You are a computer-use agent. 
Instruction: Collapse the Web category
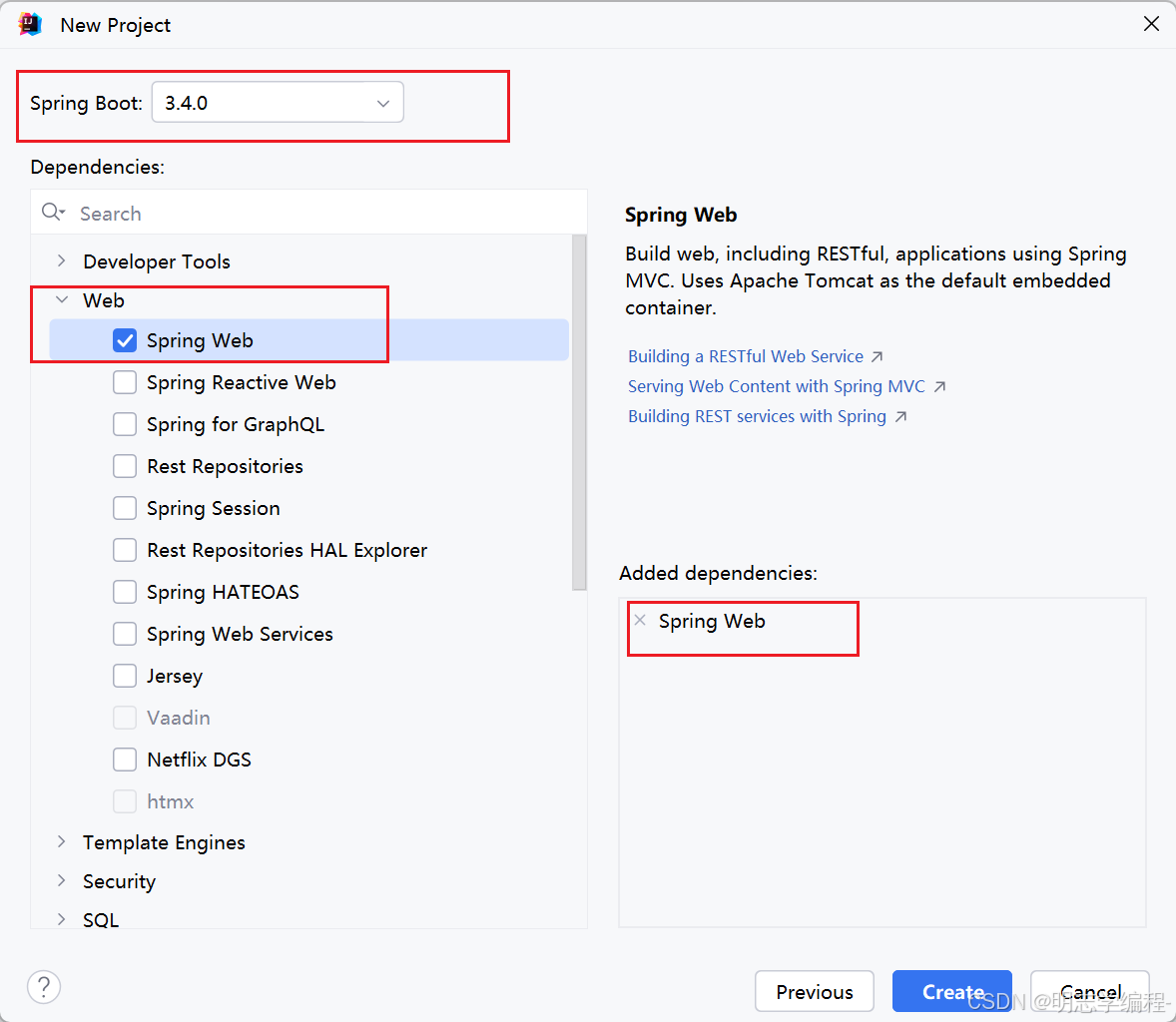pos(62,299)
